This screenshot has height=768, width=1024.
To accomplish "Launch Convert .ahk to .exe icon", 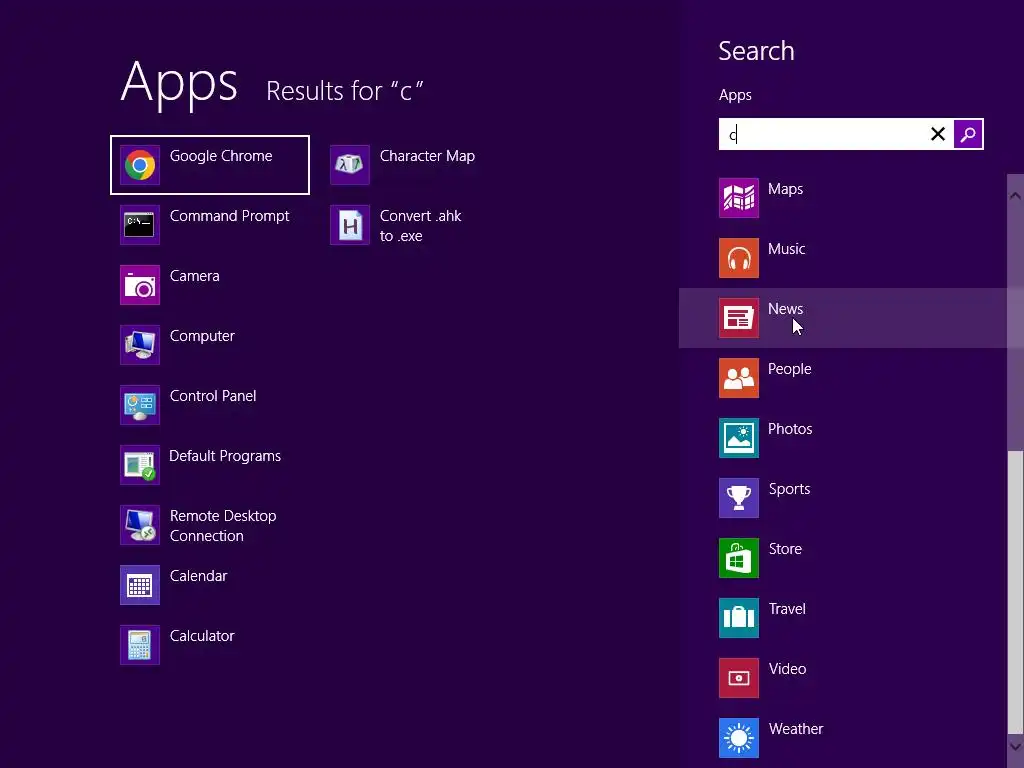I will tap(350, 225).
